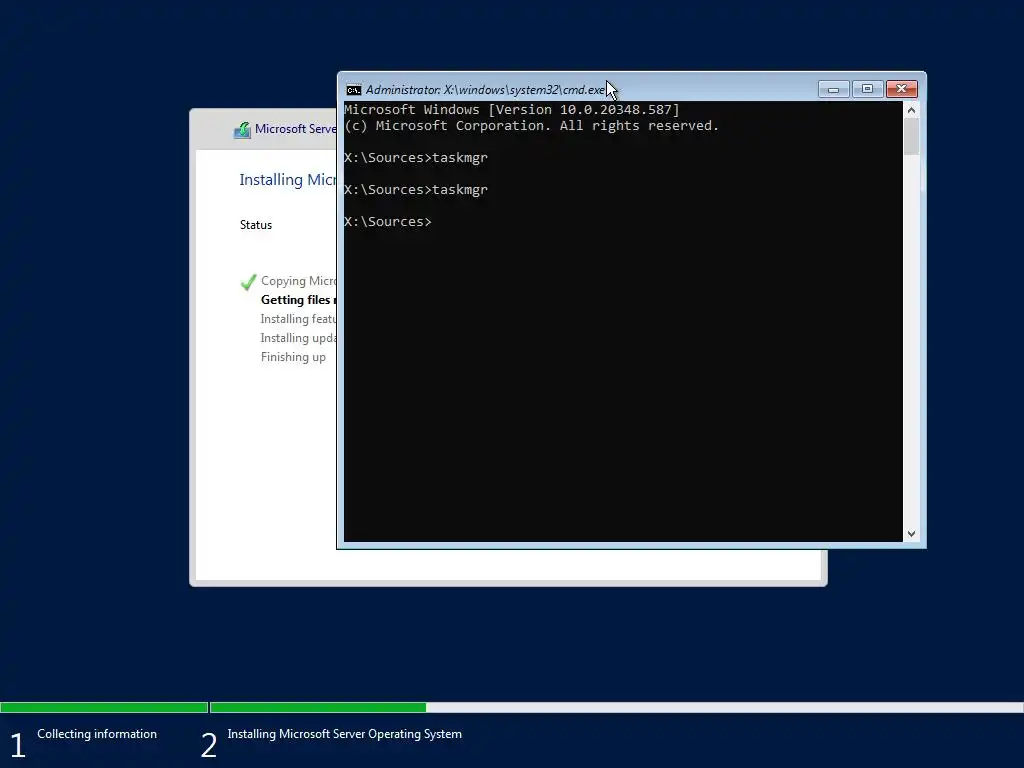The image size is (1024, 768).
Task: Click 'Installing features' step in setup window
Action: pyautogui.click(x=298, y=319)
